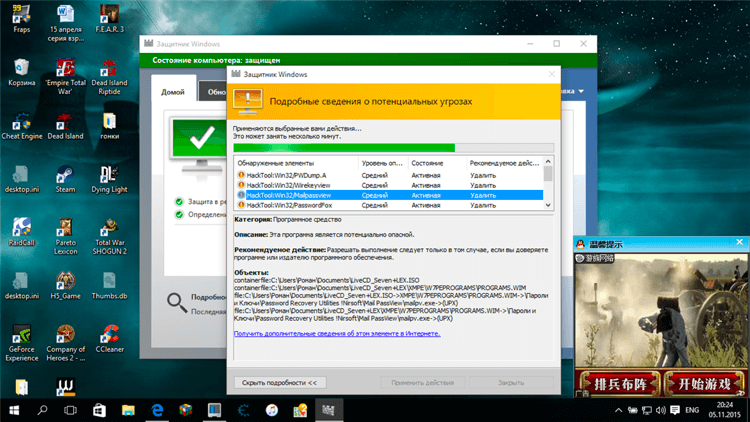Select the HackTool:Win32/PWDump.A row
750x422 pixels.
click(389, 175)
